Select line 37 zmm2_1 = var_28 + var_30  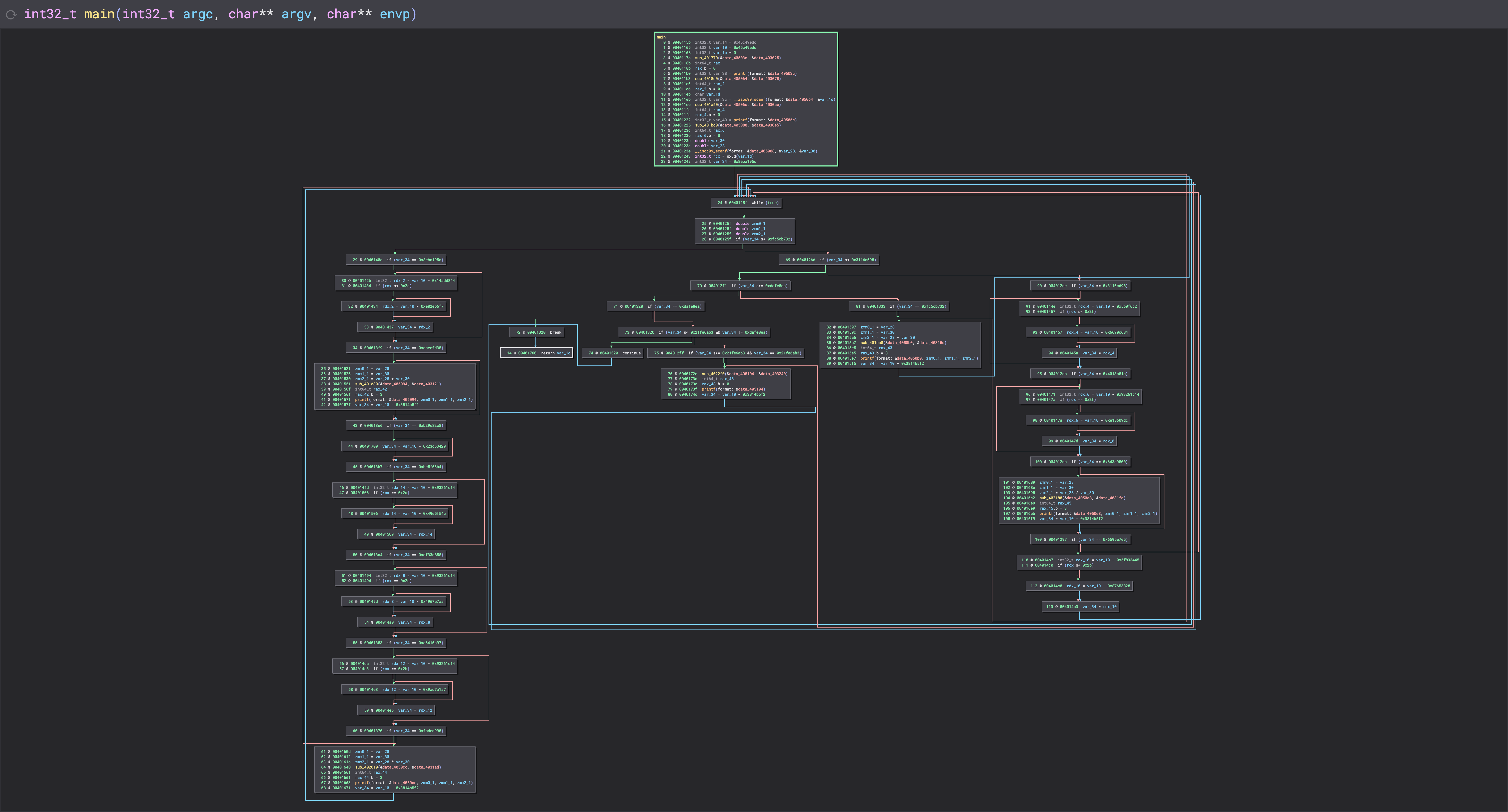[365, 379]
